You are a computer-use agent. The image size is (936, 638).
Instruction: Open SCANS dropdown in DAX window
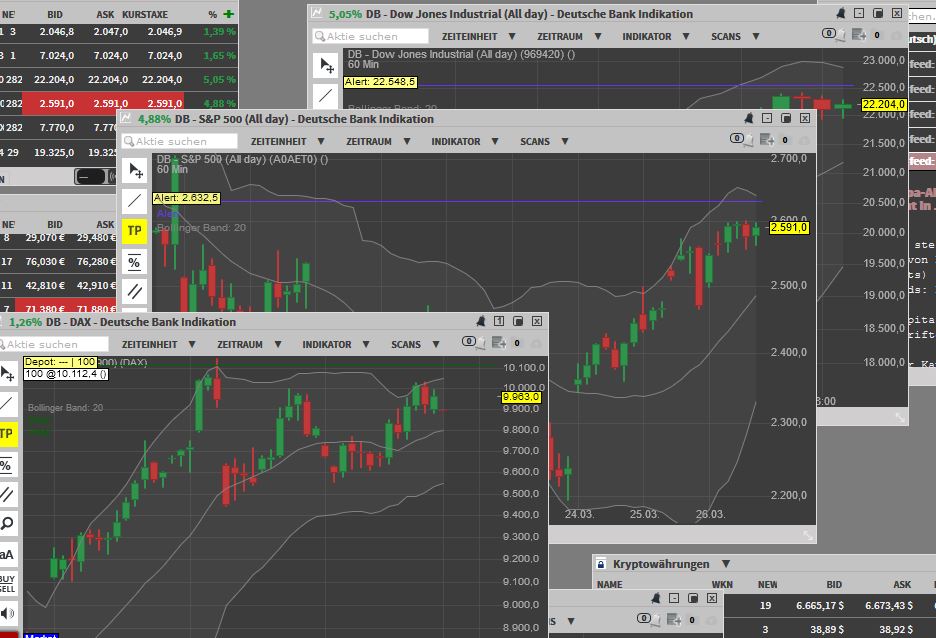point(415,344)
